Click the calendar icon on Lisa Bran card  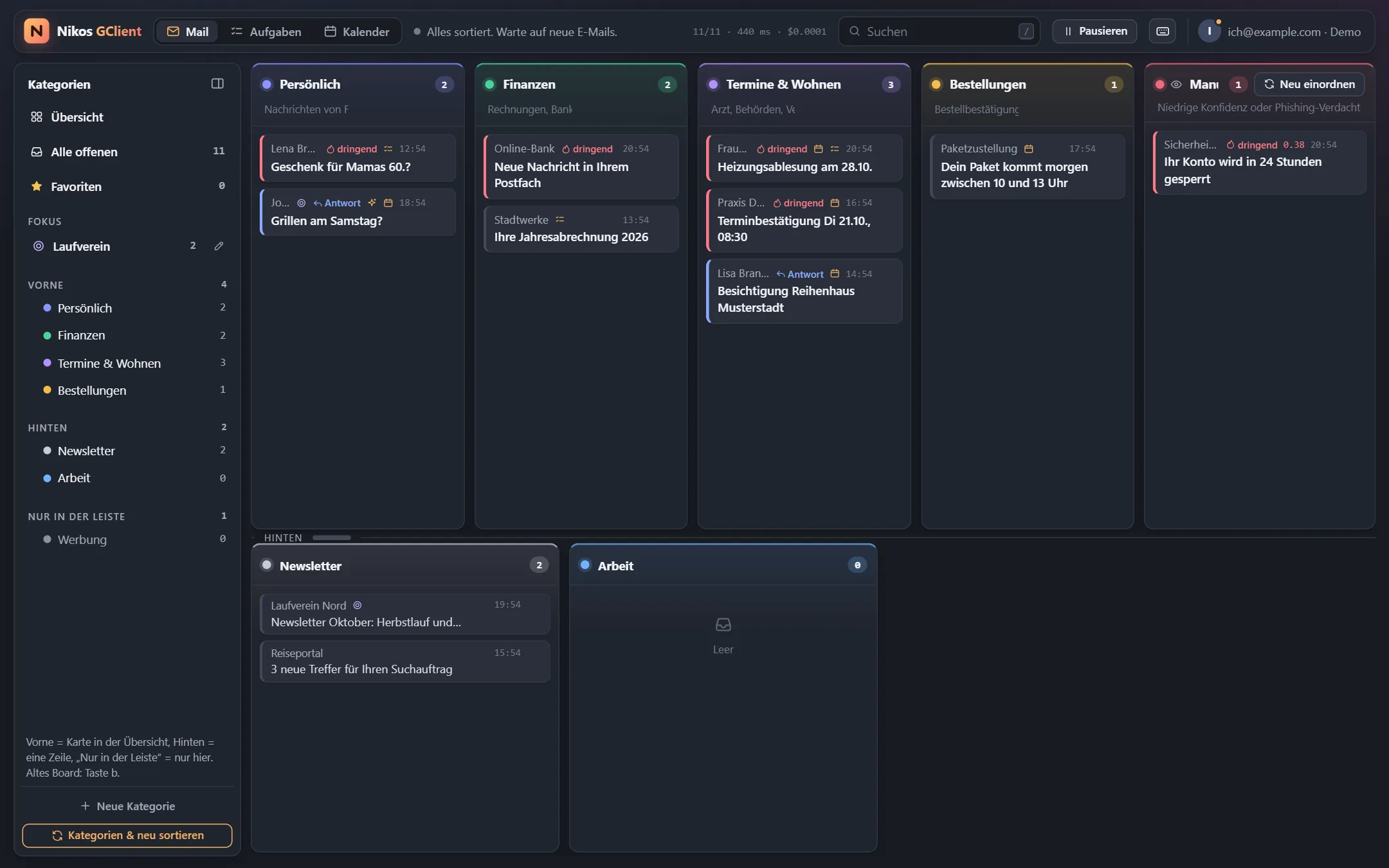[835, 273]
